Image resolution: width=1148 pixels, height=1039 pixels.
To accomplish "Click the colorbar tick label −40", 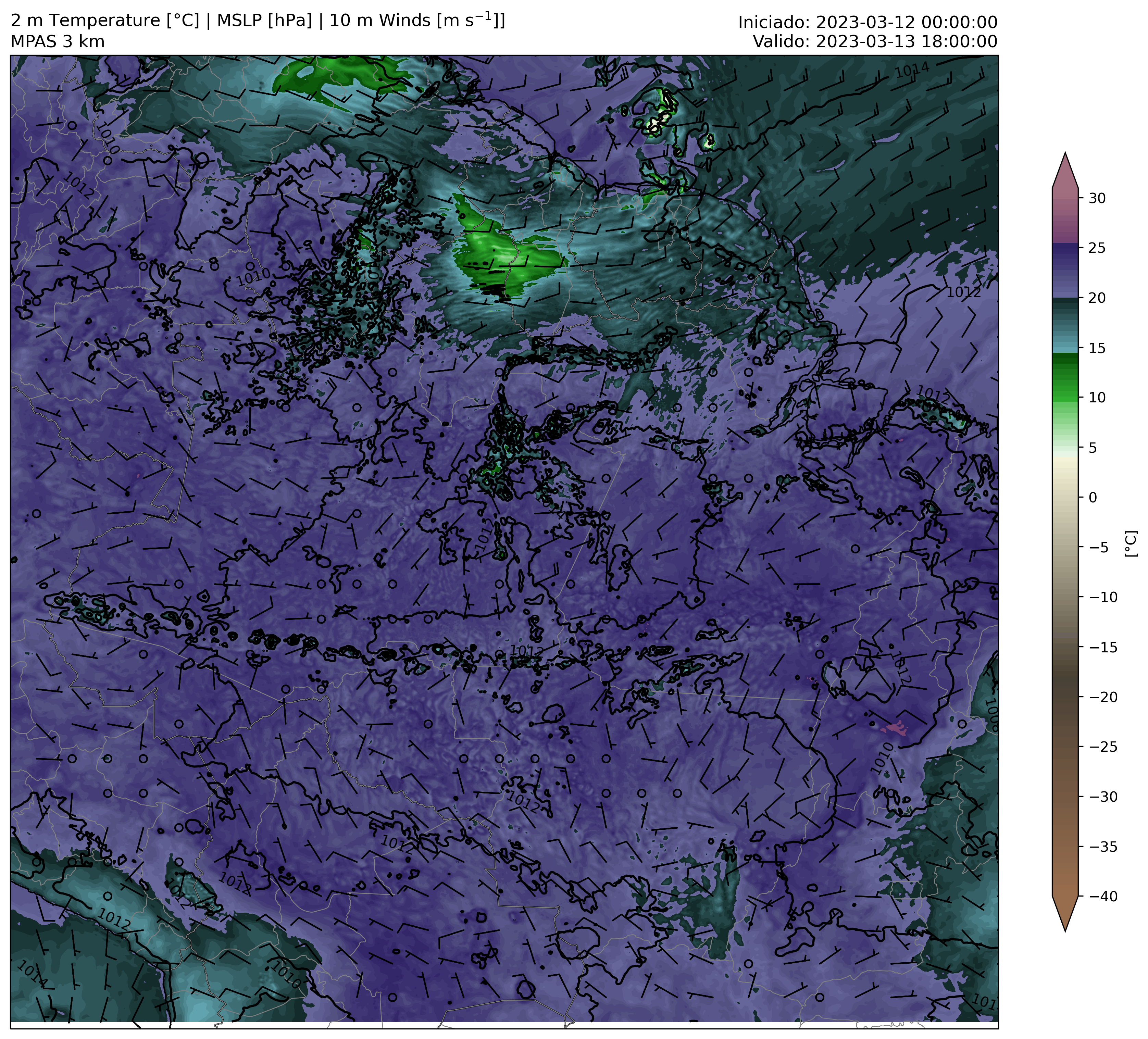I will tap(1103, 896).
